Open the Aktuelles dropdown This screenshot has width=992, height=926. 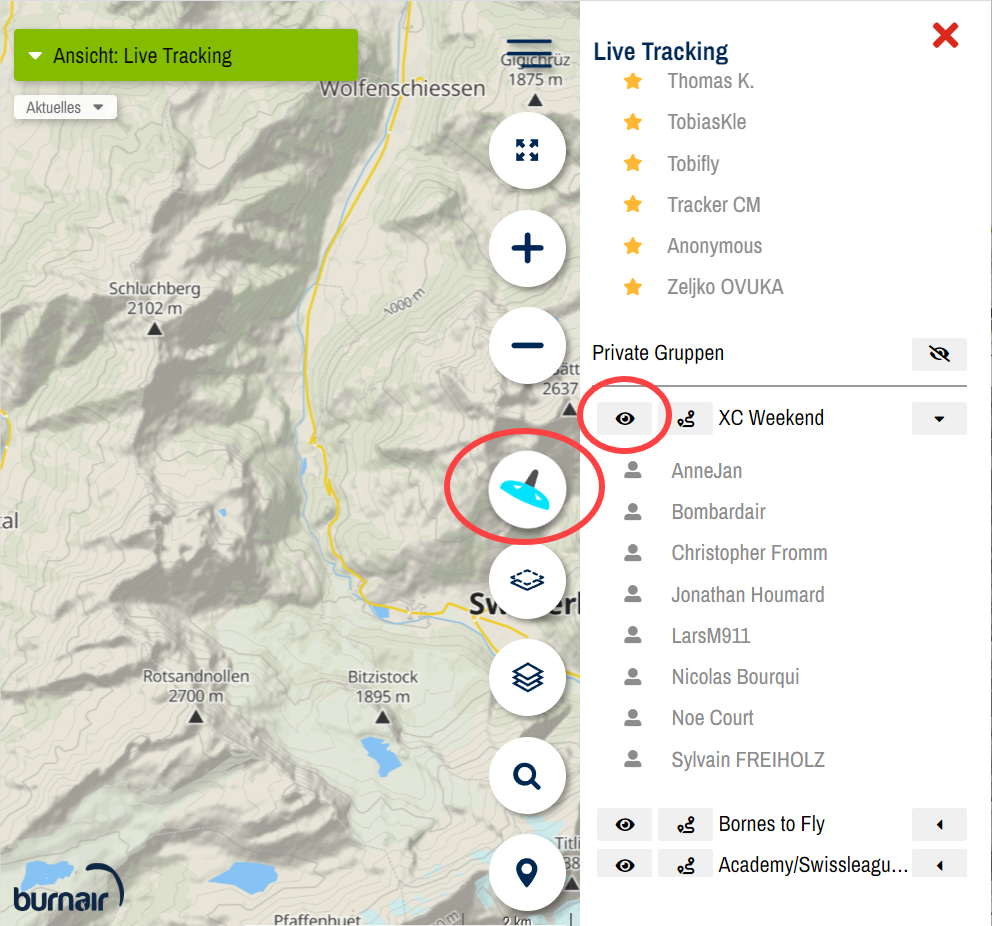click(x=65, y=108)
